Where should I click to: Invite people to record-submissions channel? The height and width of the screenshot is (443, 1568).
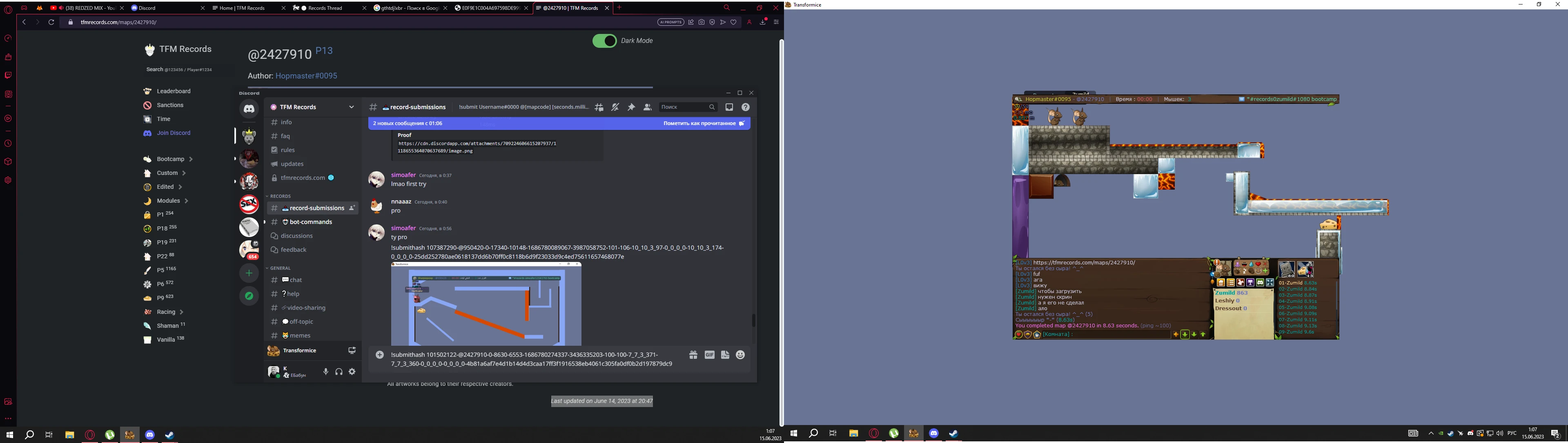pyautogui.click(x=352, y=208)
